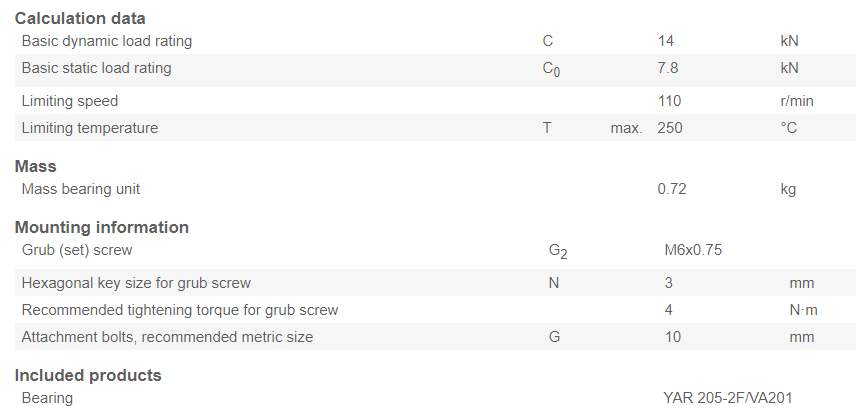Select the Basic dynamic load rating label

(x=106, y=41)
